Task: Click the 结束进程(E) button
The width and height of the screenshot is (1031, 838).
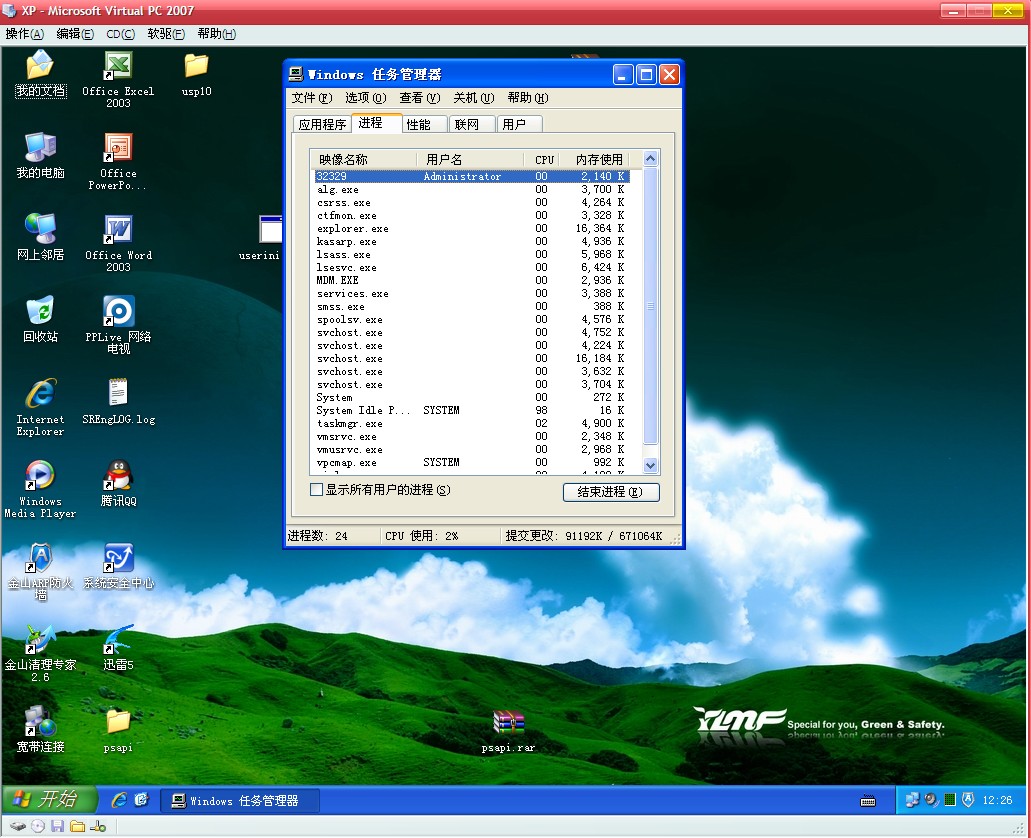Action: [611, 492]
